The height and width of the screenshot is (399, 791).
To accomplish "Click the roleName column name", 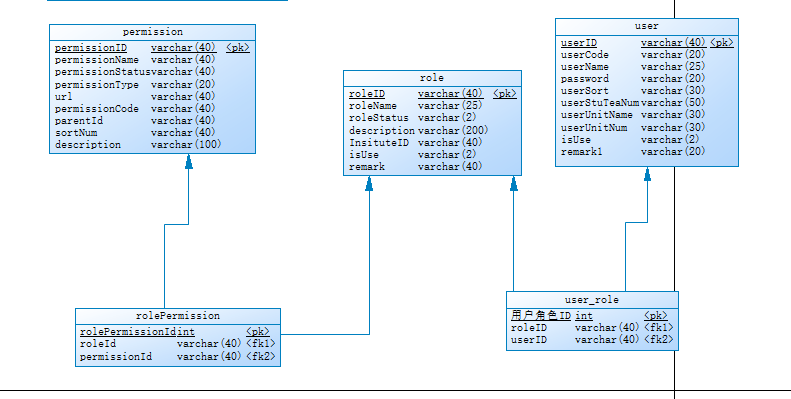I will coord(373,106).
